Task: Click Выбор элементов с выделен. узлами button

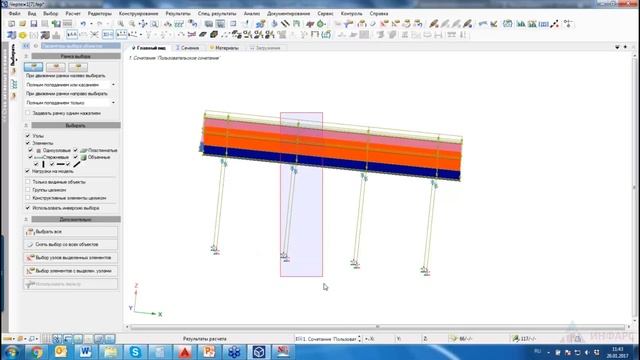Action: [71, 271]
